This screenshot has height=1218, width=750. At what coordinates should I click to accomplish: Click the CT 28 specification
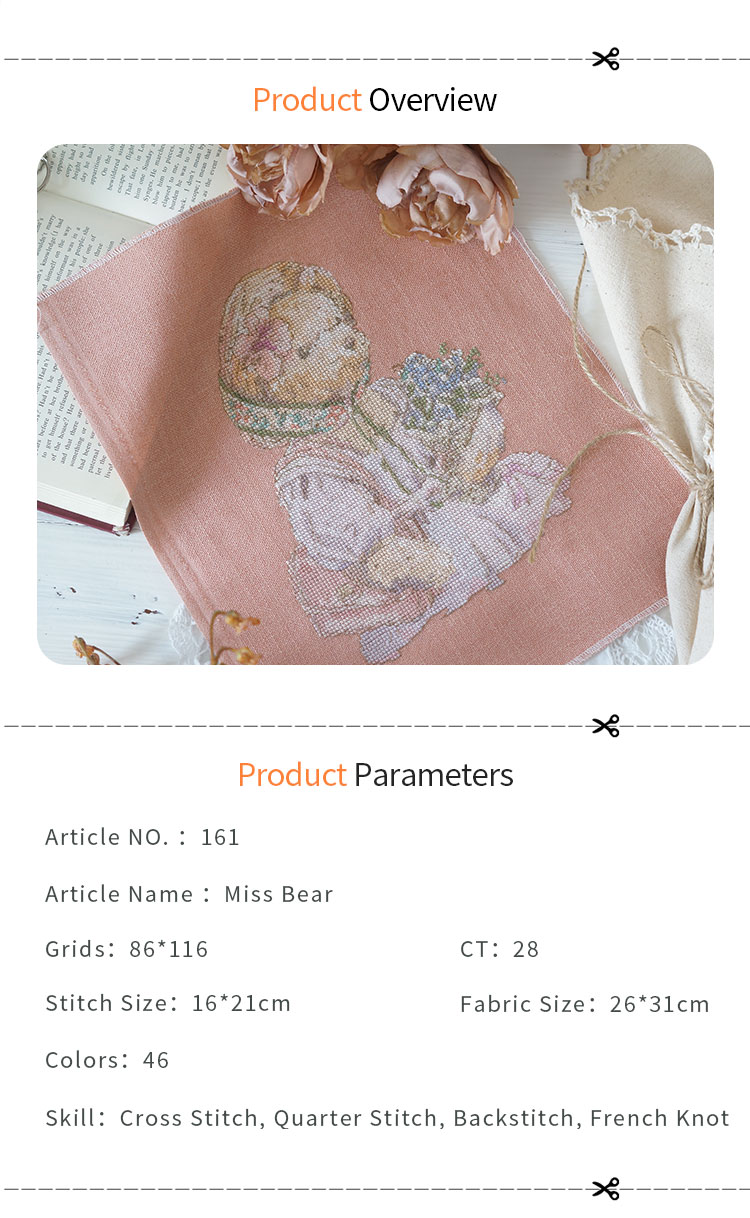point(499,949)
